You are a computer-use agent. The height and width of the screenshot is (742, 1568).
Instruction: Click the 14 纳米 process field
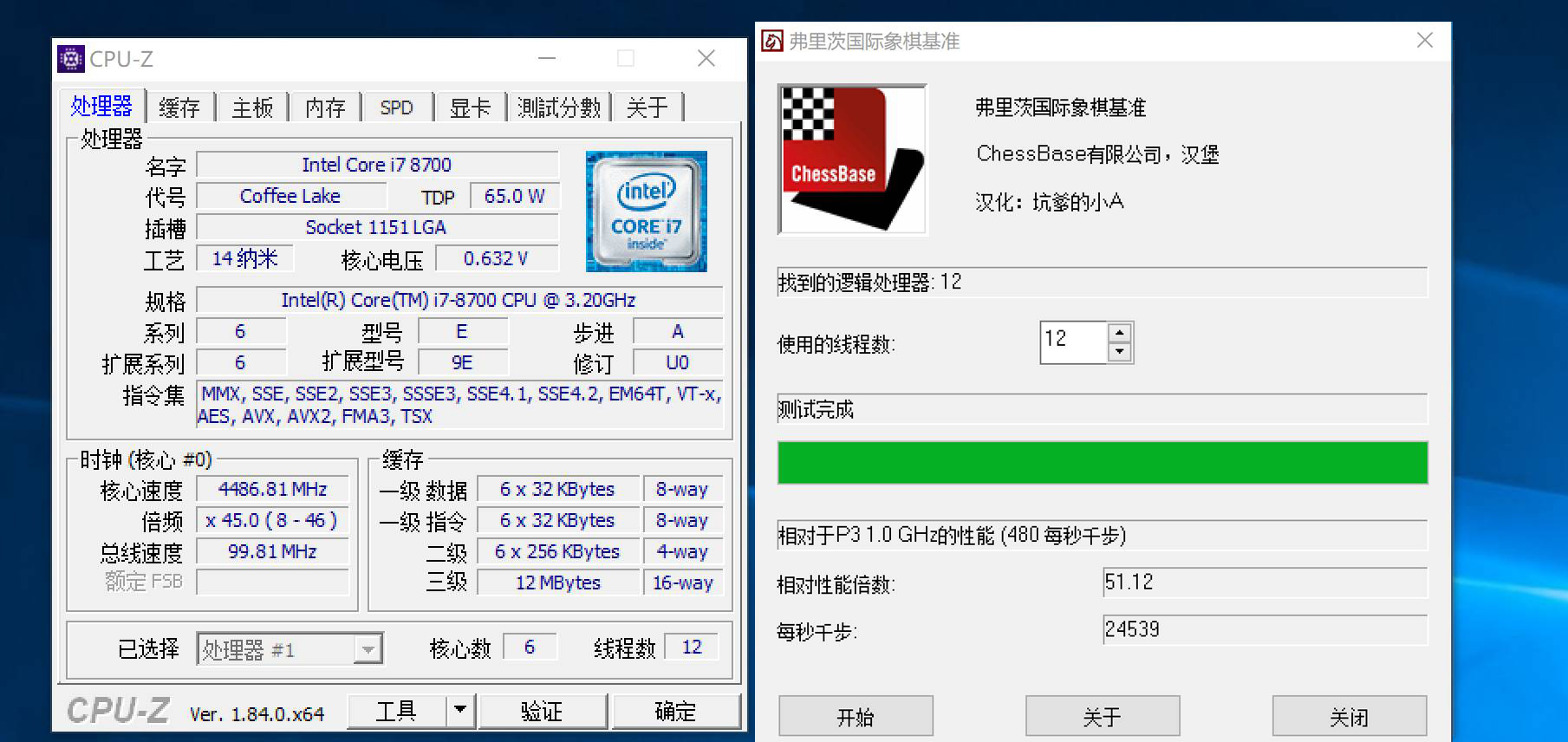245,258
